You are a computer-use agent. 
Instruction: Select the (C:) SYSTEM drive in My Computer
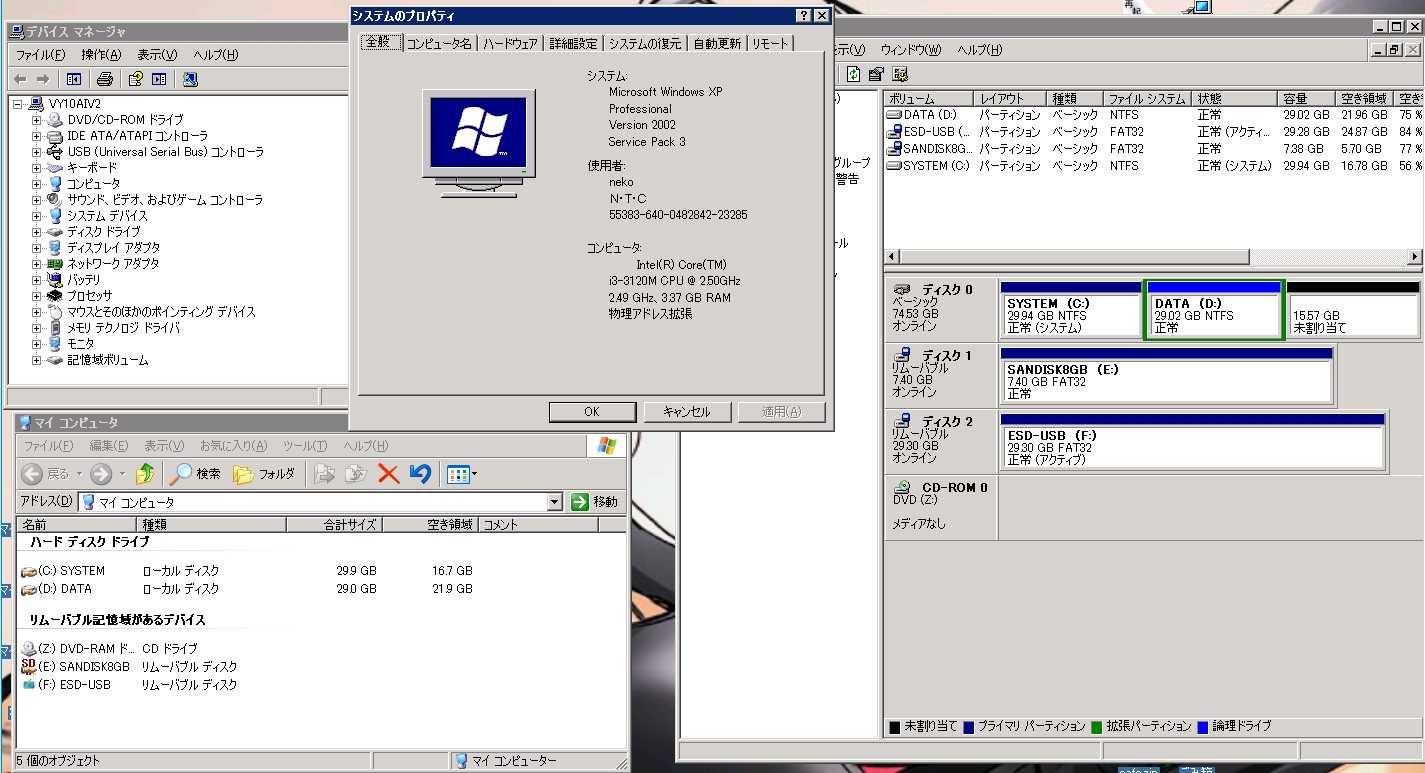pos(70,571)
